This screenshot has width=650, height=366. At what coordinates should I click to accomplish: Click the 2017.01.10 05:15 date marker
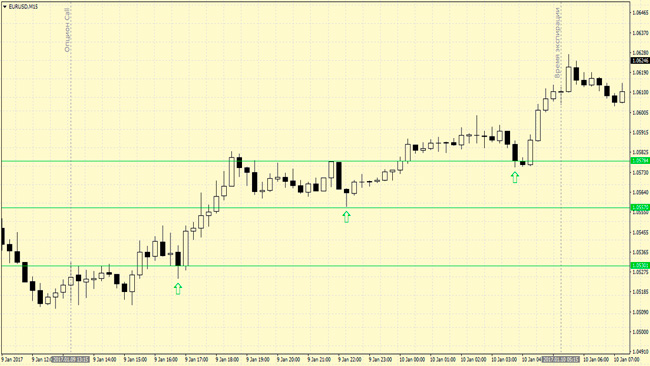coord(561,359)
